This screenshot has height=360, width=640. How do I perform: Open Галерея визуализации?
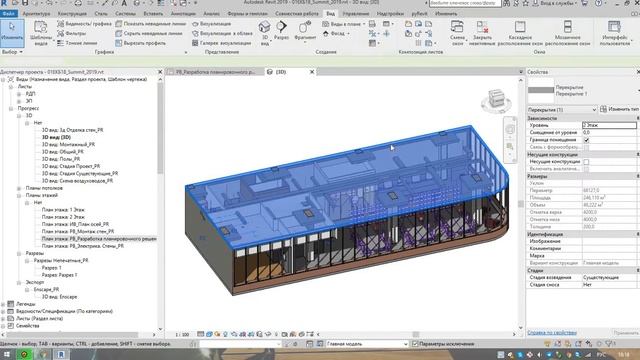click(x=221, y=43)
